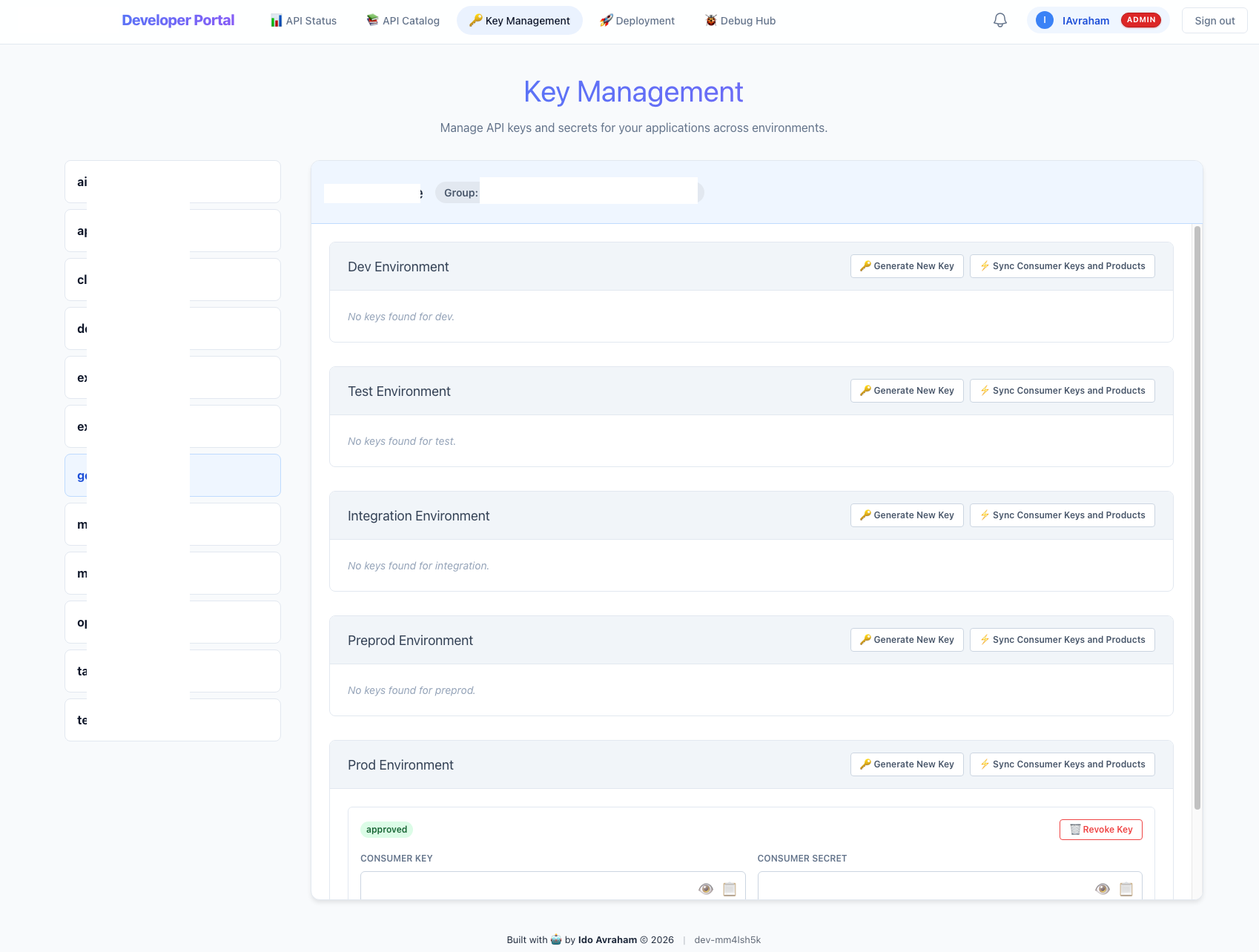Reveal consumer key with eye toggle
The width and height of the screenshot is (1259, 952).
coord(705,888)
